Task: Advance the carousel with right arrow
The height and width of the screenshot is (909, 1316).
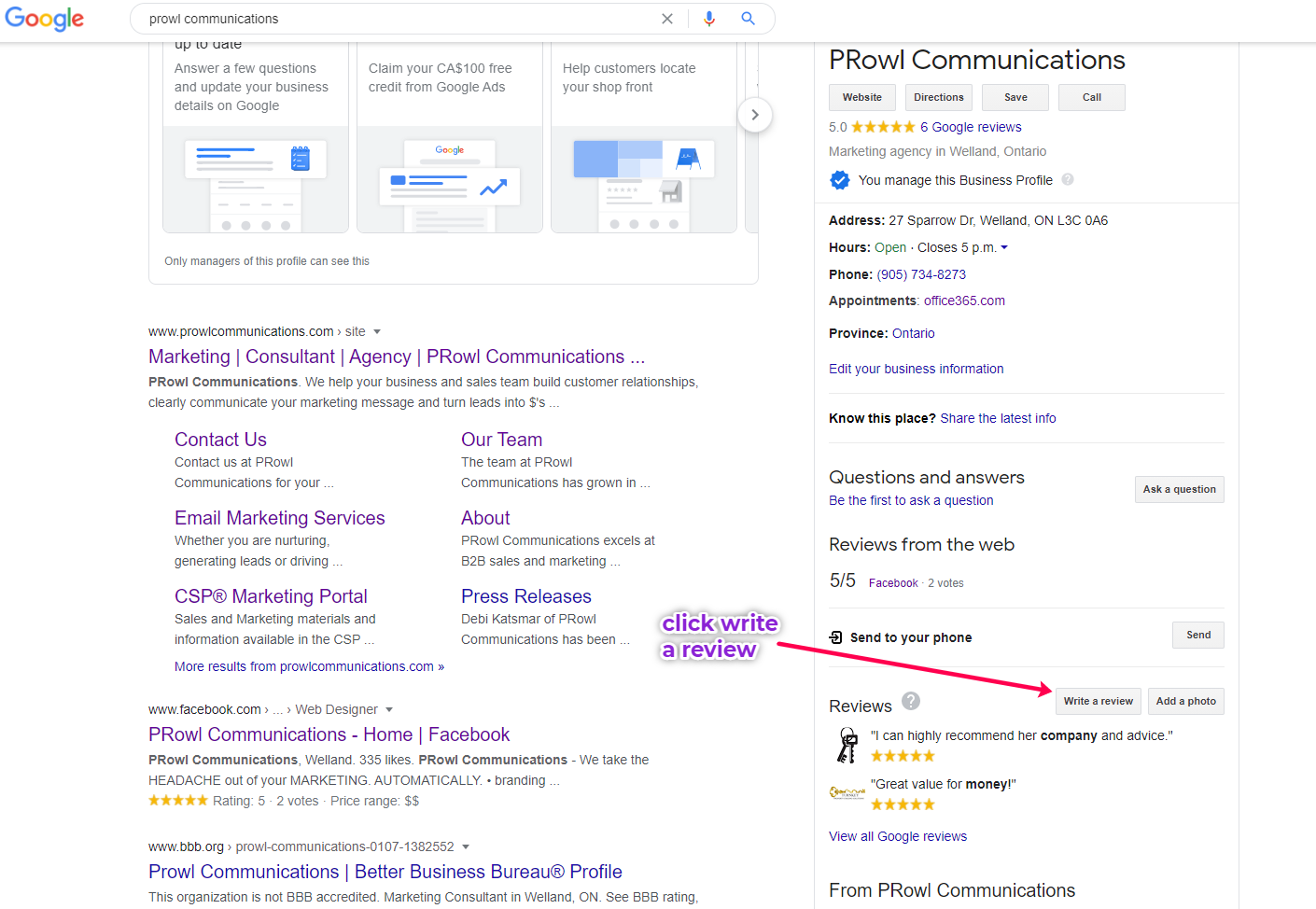Action: coord(755,115)
